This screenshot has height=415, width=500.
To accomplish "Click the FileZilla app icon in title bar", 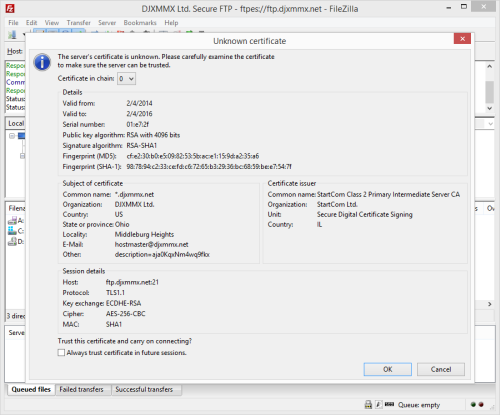I will click(10, 9).
